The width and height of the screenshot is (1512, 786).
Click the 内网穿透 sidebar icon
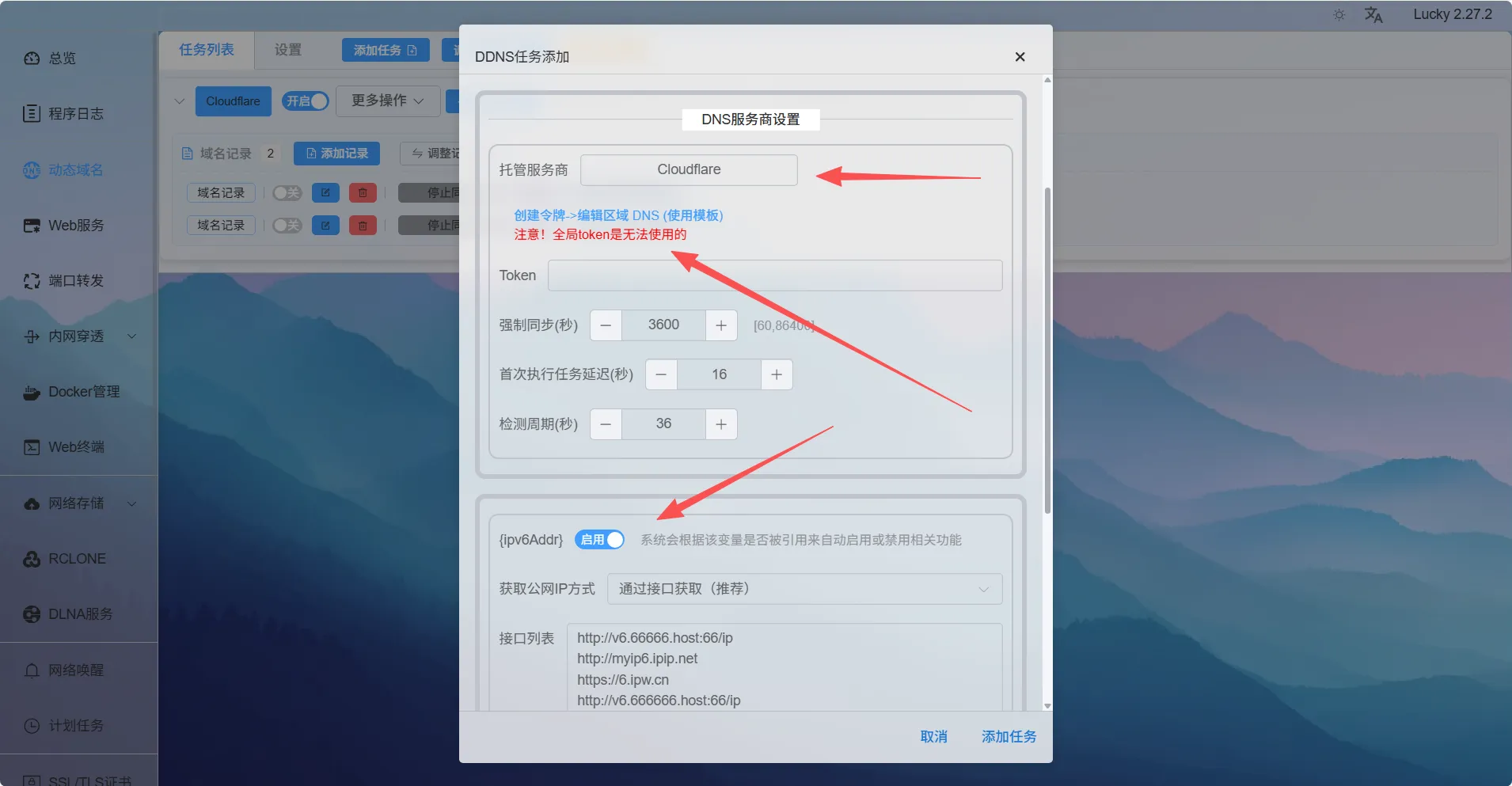[32, 336]
